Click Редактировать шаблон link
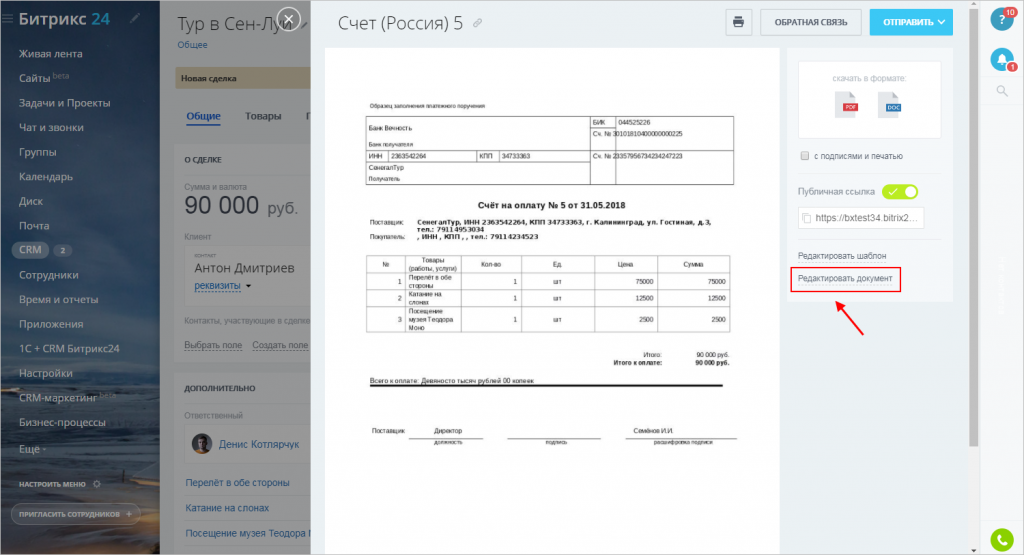Screen dimensions: 1024x555 (x=842, y=255)
